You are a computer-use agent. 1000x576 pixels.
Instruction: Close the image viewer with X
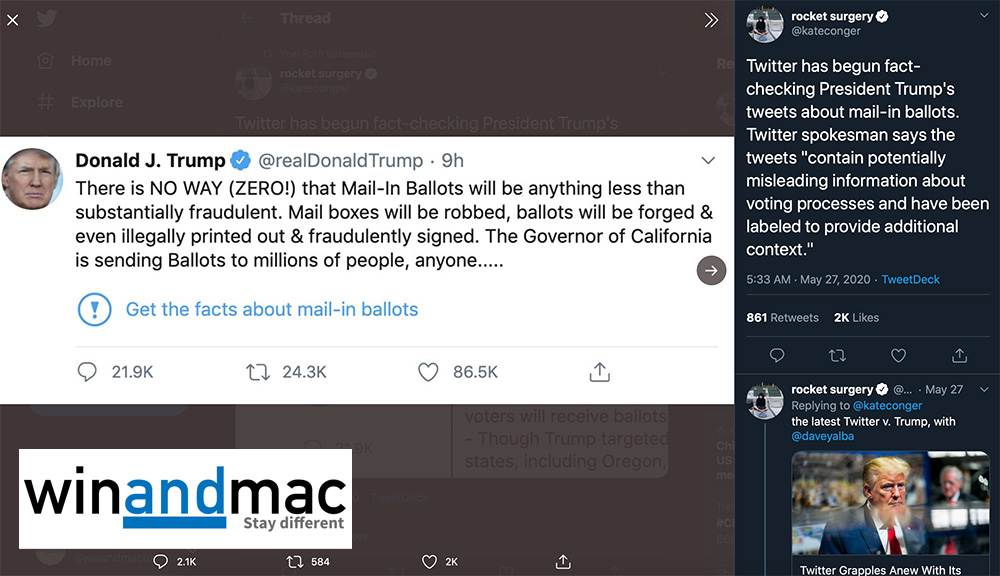13,20
